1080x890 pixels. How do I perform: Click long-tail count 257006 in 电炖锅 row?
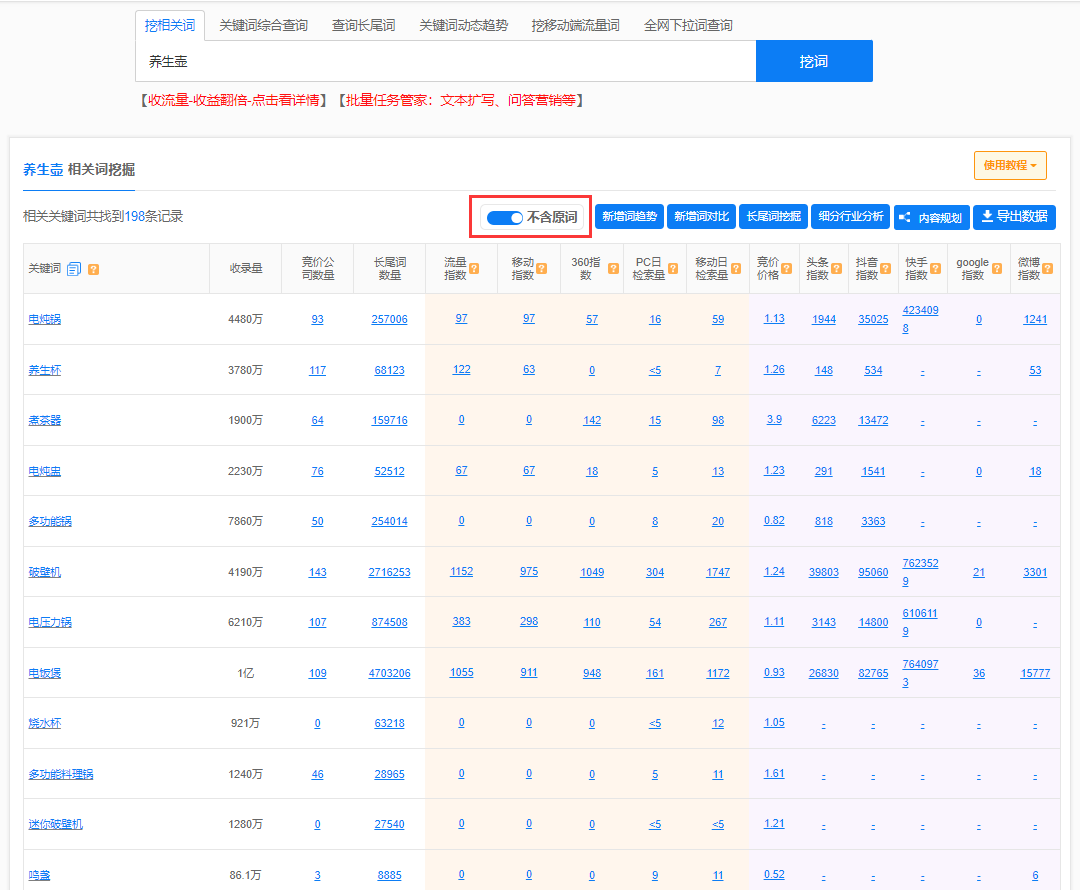tap(389, 320)
